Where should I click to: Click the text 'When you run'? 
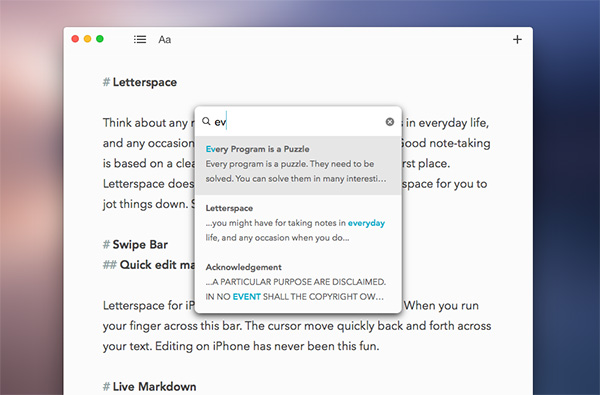tap(441, 305)
